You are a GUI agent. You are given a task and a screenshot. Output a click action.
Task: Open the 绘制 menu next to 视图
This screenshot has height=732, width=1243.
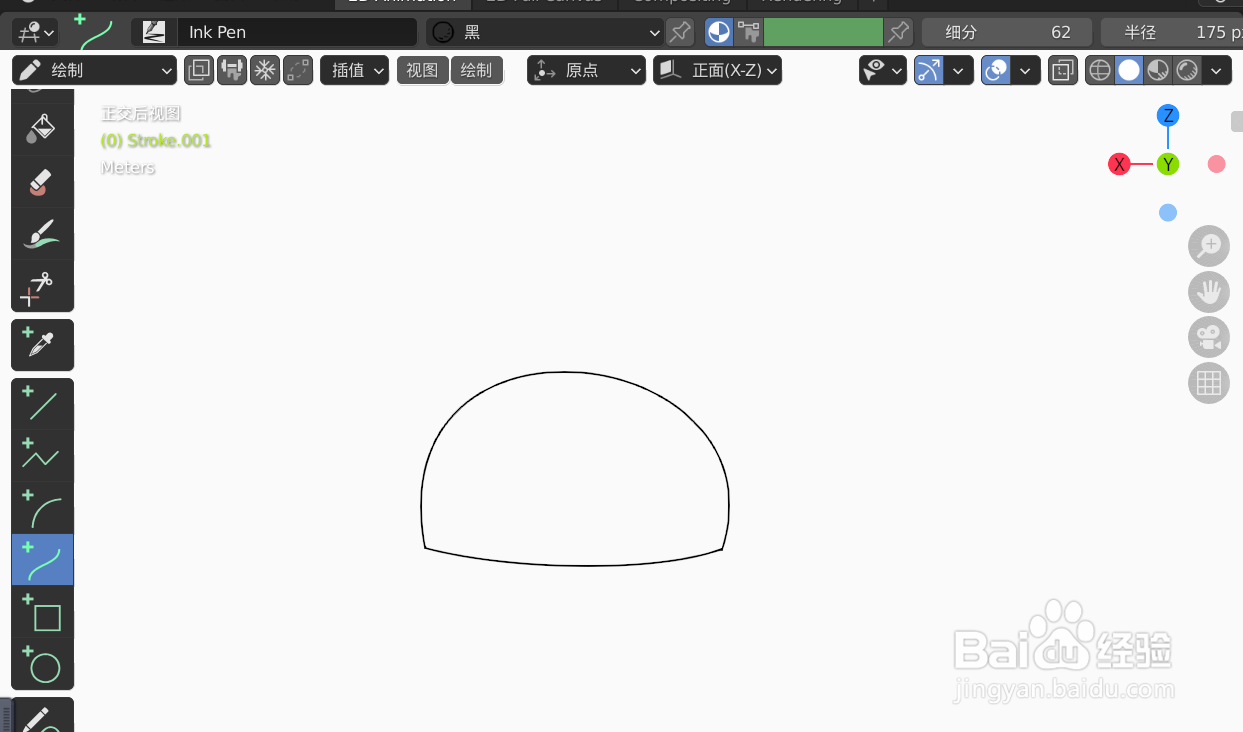click(476, 70)
